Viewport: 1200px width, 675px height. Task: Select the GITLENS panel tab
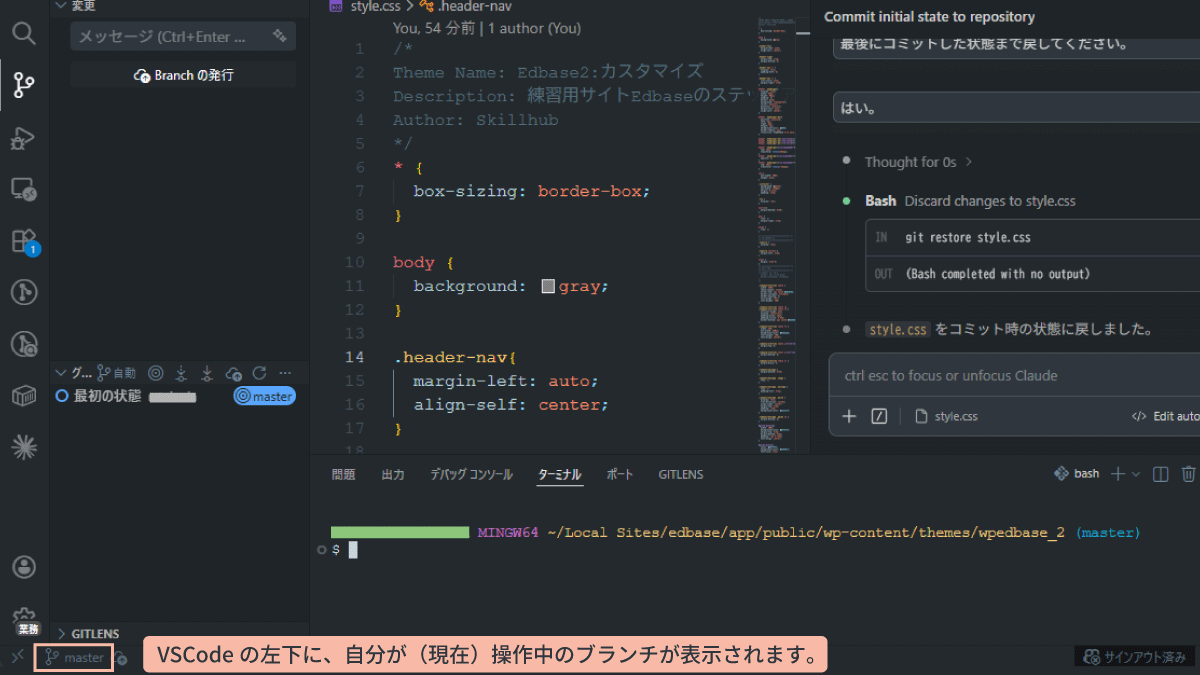coord(681,474)
